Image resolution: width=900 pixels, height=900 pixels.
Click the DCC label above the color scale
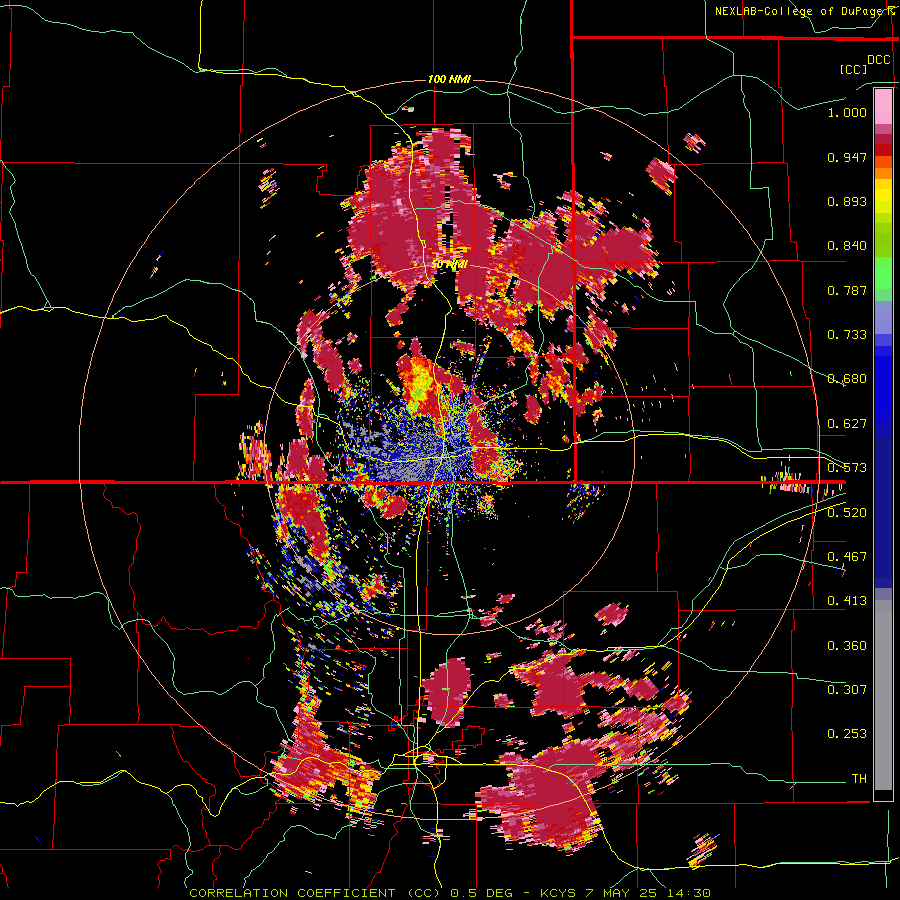click(878, 60)
